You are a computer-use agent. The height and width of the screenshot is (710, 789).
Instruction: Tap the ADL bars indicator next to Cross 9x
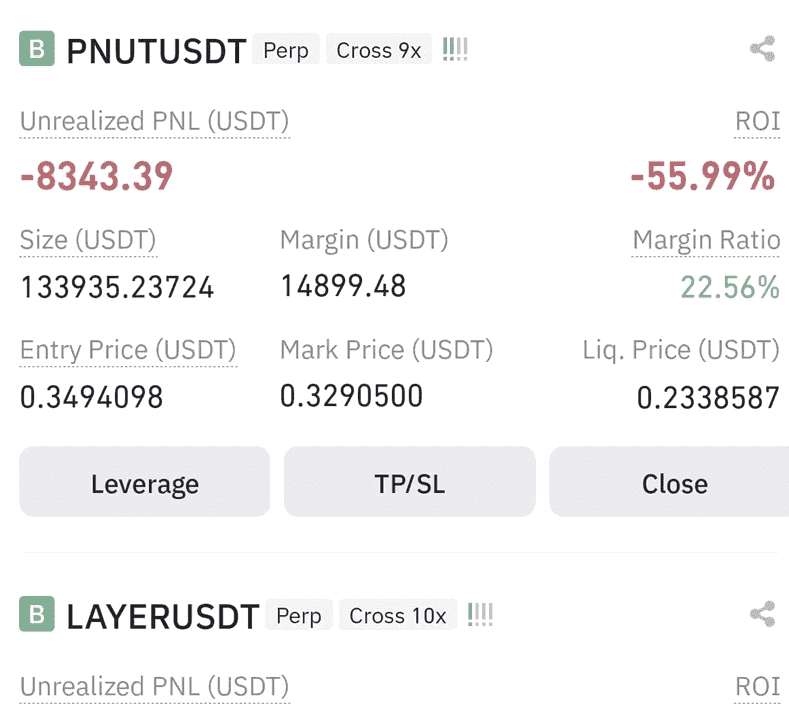455,49
